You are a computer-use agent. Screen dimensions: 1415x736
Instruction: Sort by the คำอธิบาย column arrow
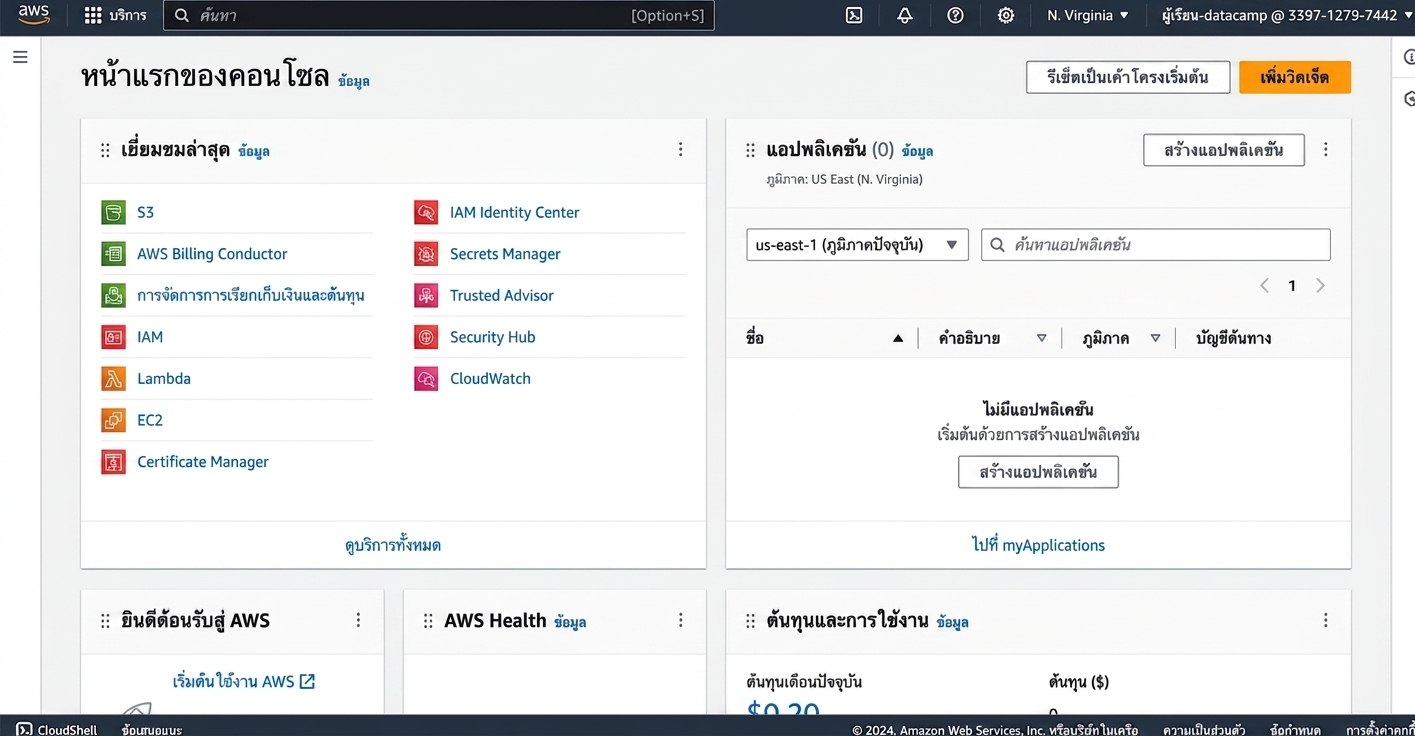[1041, 339]
